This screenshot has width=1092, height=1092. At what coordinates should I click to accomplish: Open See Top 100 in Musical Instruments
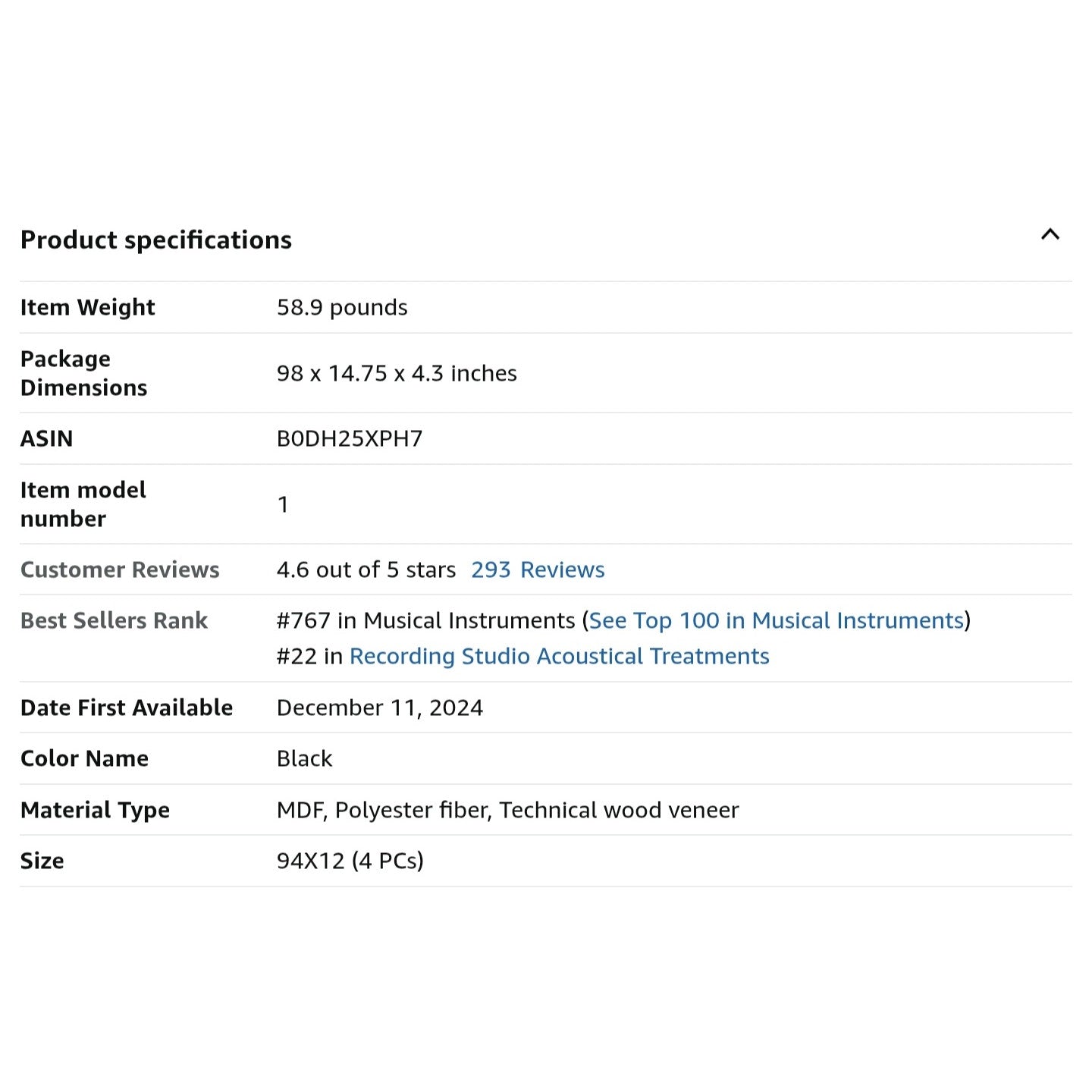click(776, 620)
